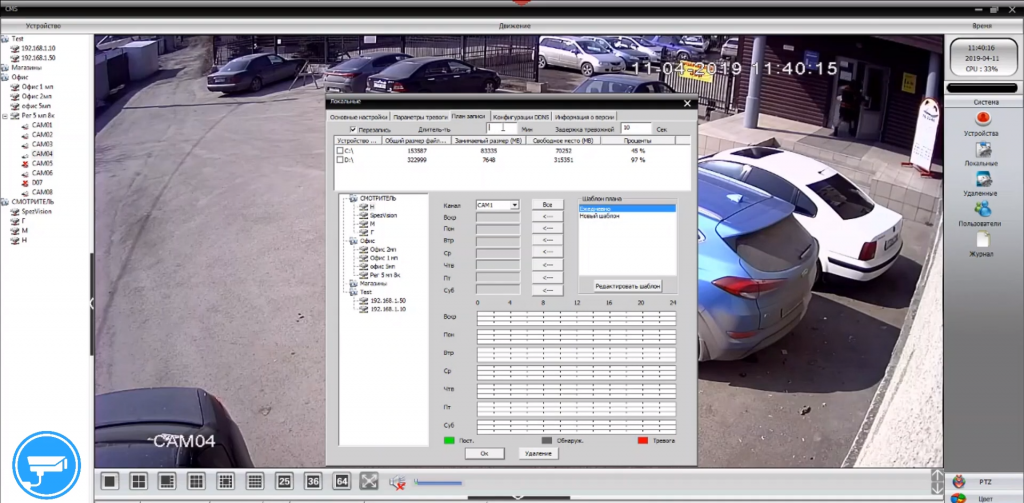Adjust the volume slider near speaker icon
Screen dimensions: 1024x503
click(438, 484)
